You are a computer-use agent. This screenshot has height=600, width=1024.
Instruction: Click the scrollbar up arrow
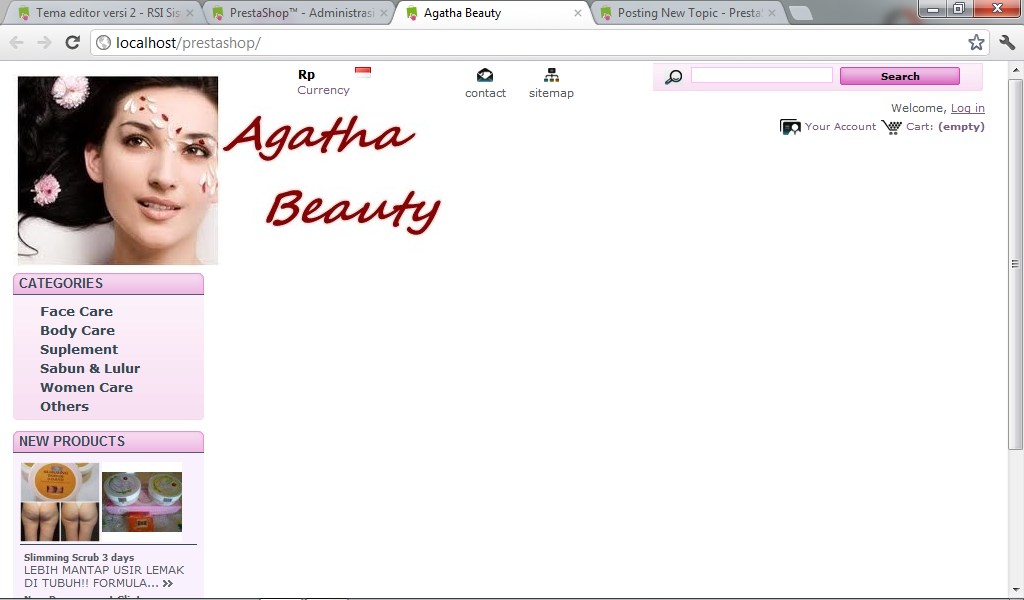coord(1015,70)
